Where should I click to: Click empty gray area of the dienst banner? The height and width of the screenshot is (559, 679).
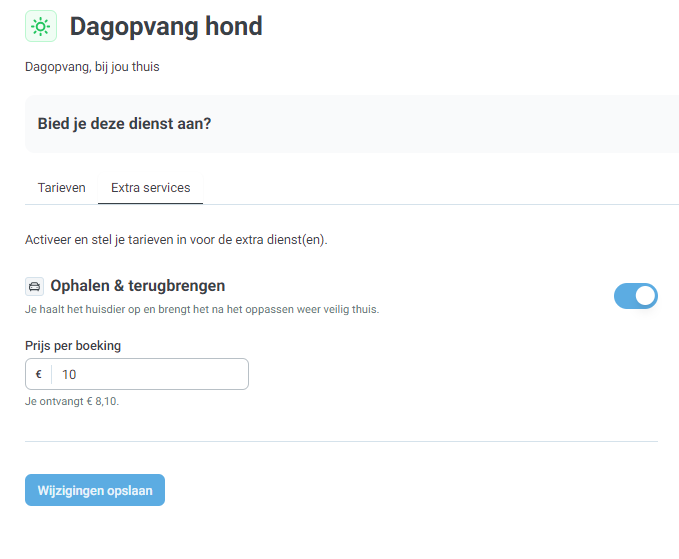[433, 124]
